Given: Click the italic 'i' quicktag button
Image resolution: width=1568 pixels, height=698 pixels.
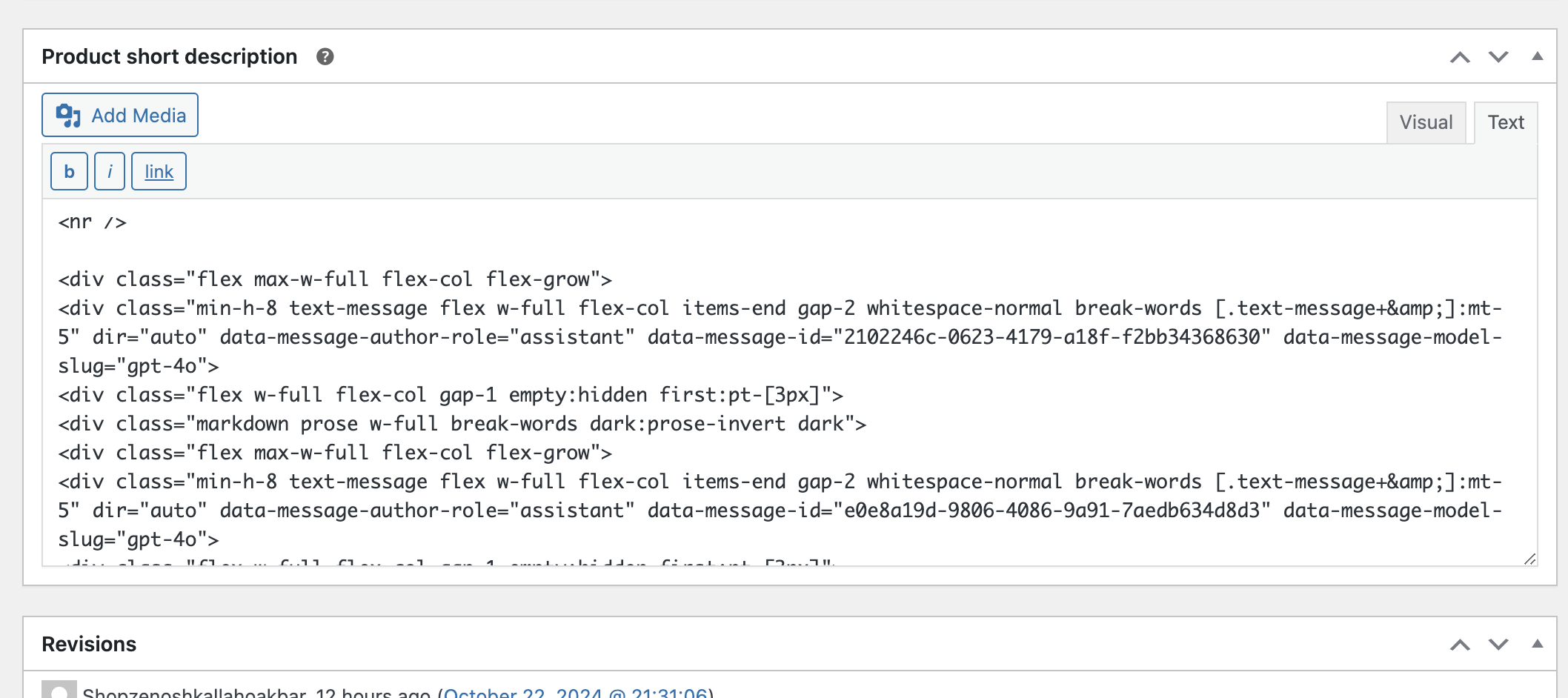Looking at the screenshot, I should [x=110, y=171].
